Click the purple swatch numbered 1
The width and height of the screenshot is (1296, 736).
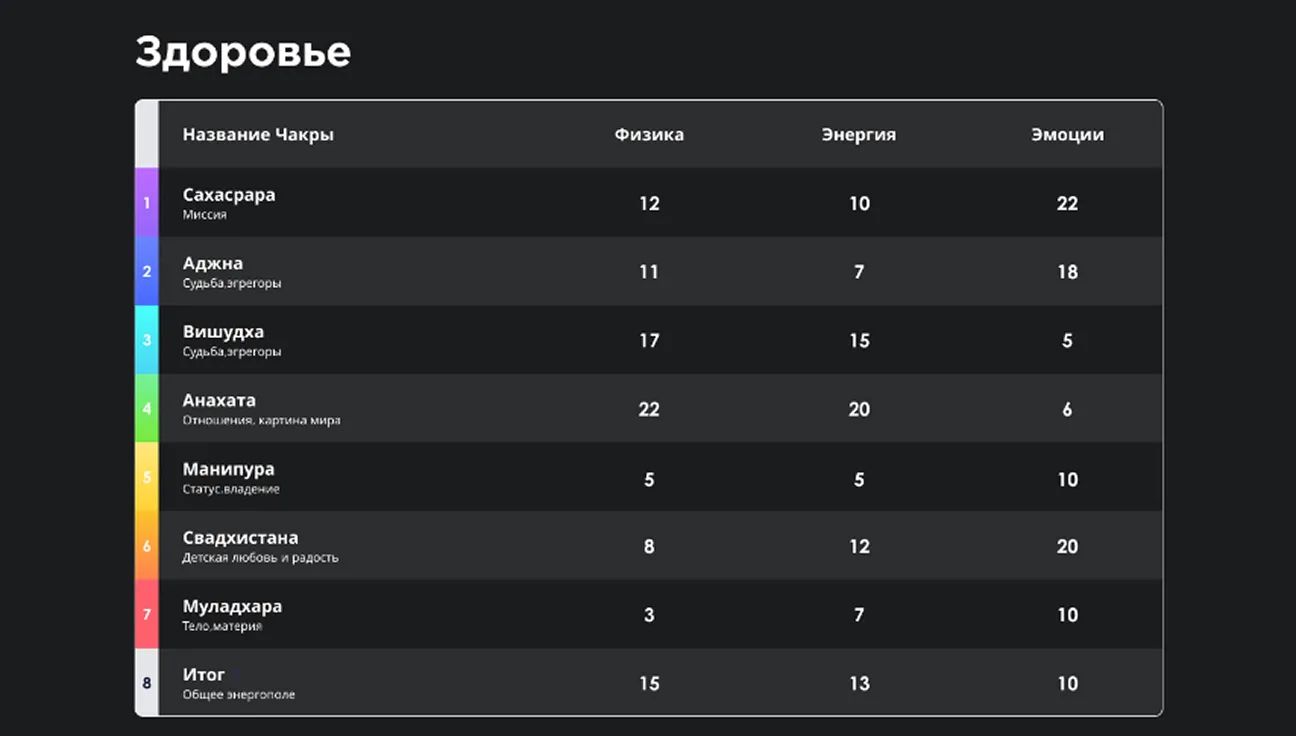tap(147, 203)
